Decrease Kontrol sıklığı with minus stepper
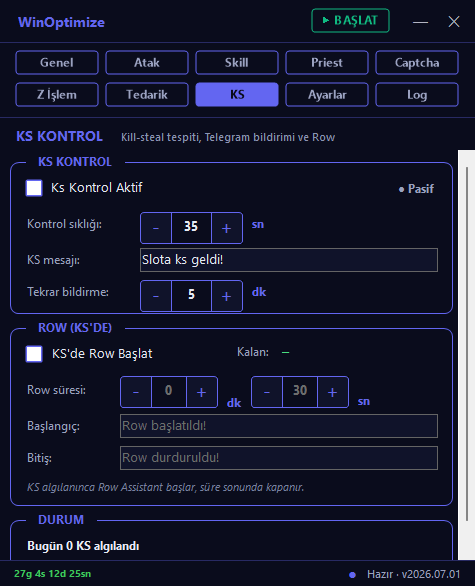This screenshot has width=475, height=586. pos(156,228)
